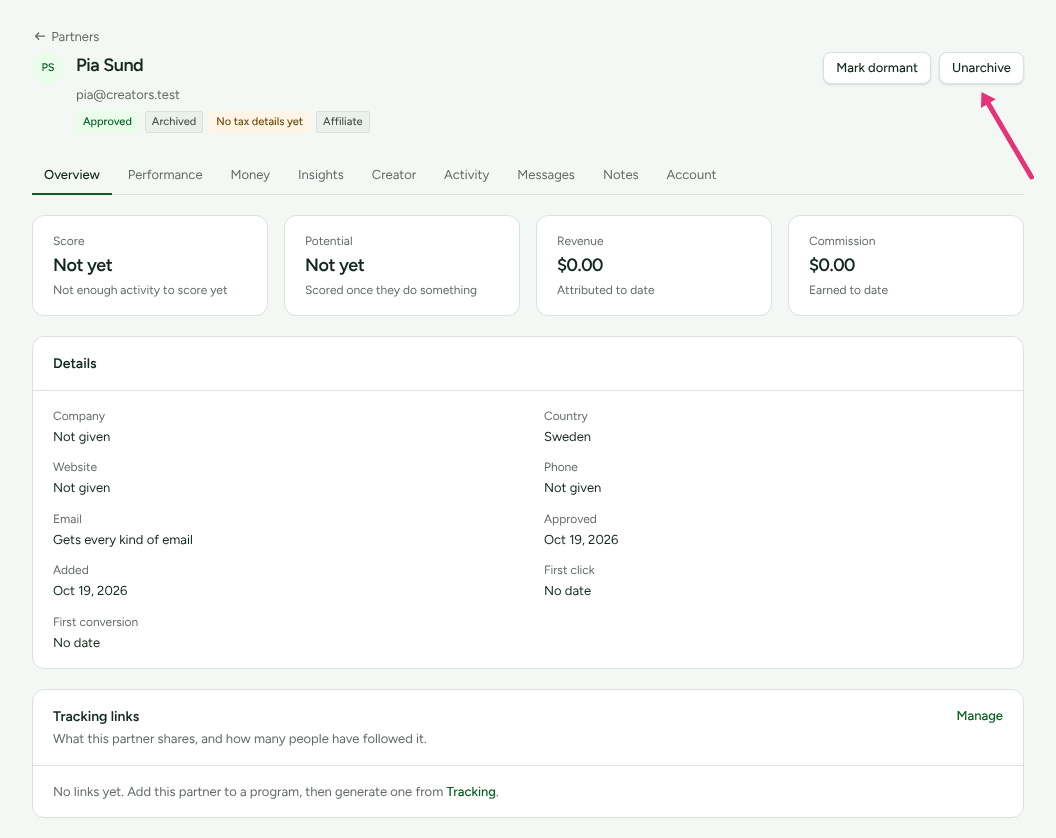Click the First click value No date
Screen dimensions: 1056x838
[x=568, y=591]
